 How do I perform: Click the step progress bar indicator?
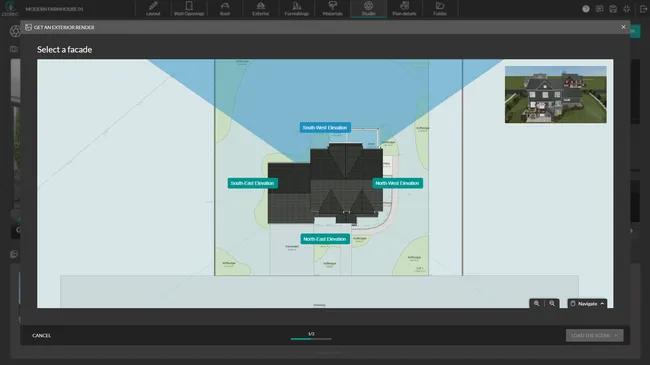[311, 339]
